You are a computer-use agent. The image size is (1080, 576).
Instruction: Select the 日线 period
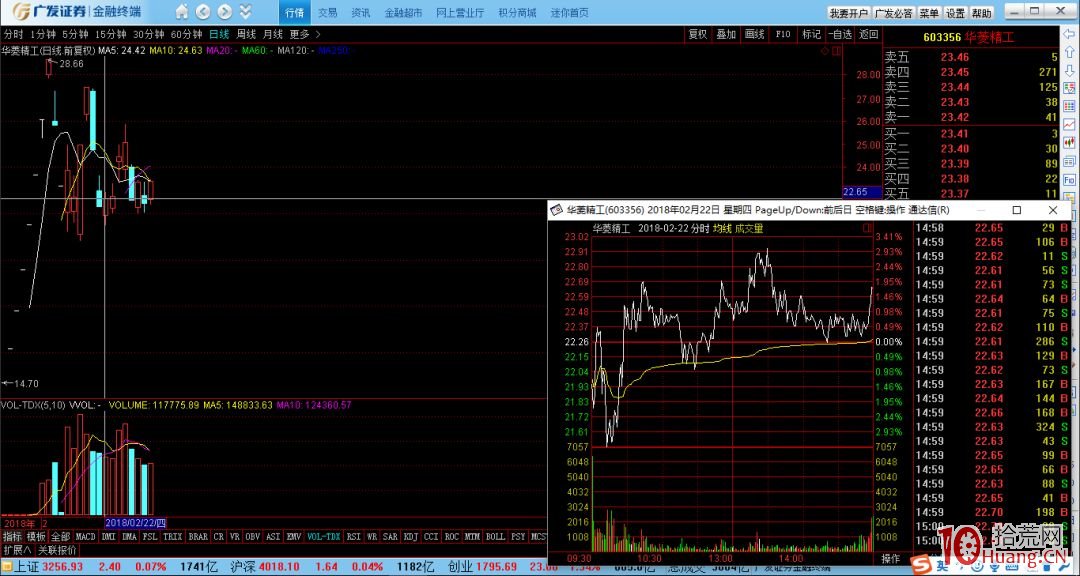pos(219,34)
